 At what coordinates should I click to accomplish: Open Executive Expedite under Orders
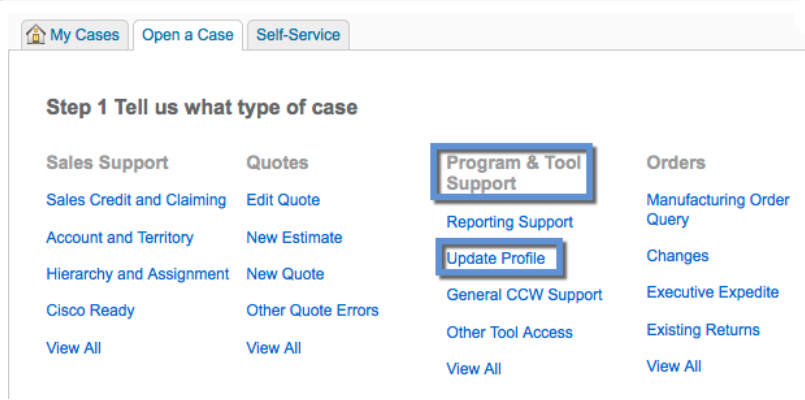point(713,292)
